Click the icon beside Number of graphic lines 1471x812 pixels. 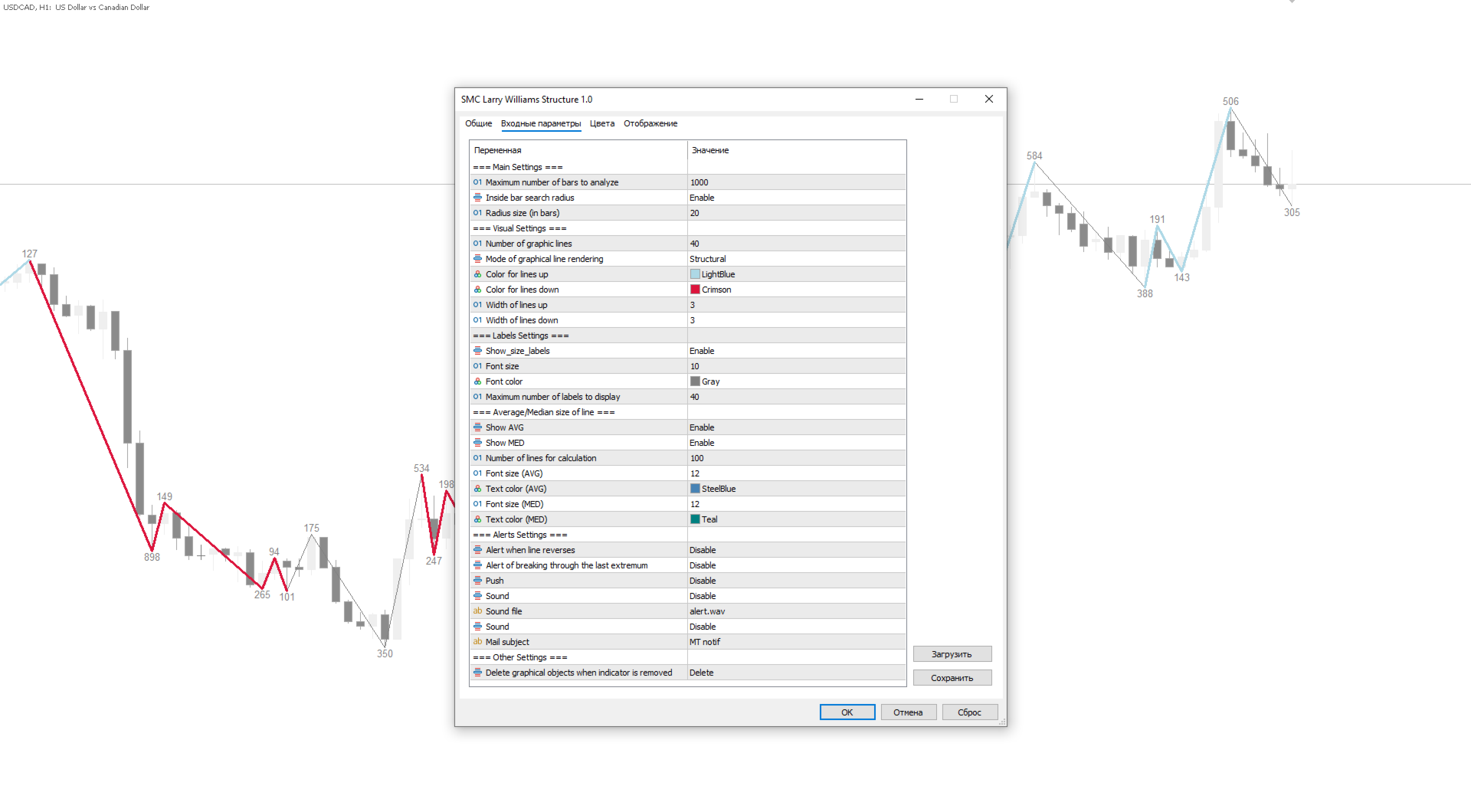477,244
